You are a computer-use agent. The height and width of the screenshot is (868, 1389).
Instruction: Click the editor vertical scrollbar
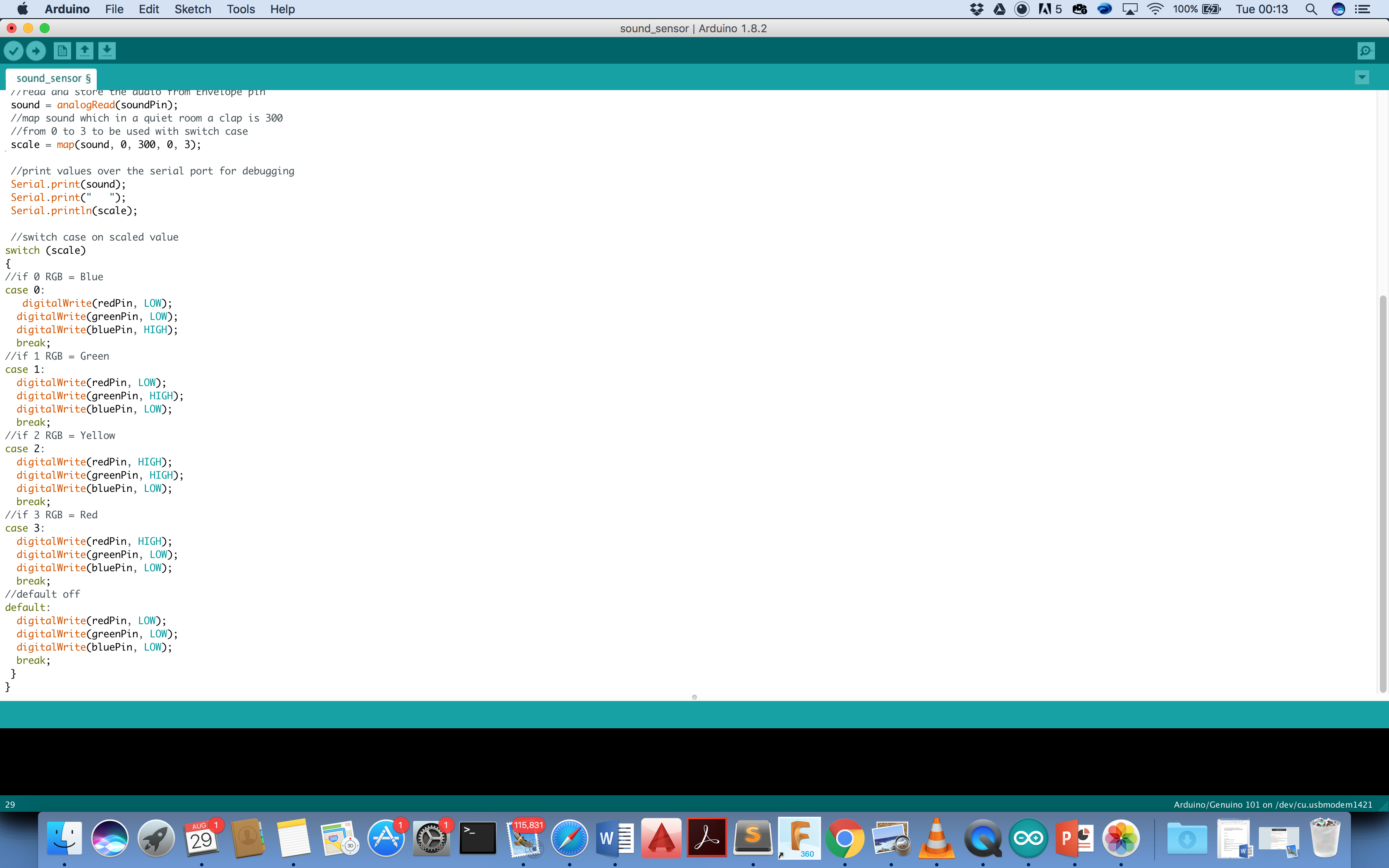pyautogui.click(x=1383, y=494)
